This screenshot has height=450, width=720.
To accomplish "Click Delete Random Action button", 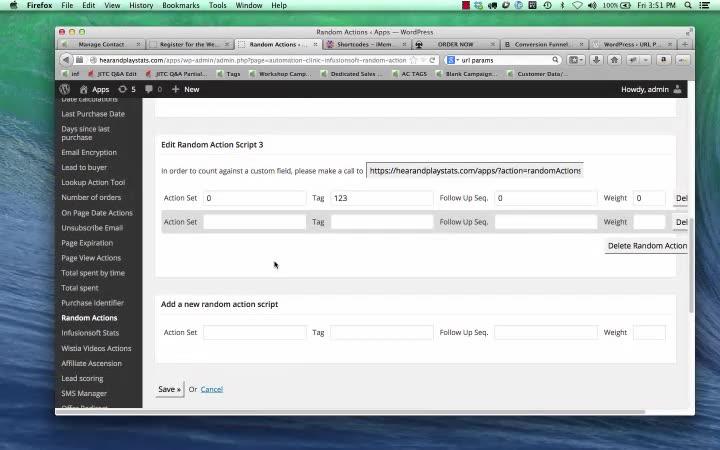I will (x=646, y=246).
